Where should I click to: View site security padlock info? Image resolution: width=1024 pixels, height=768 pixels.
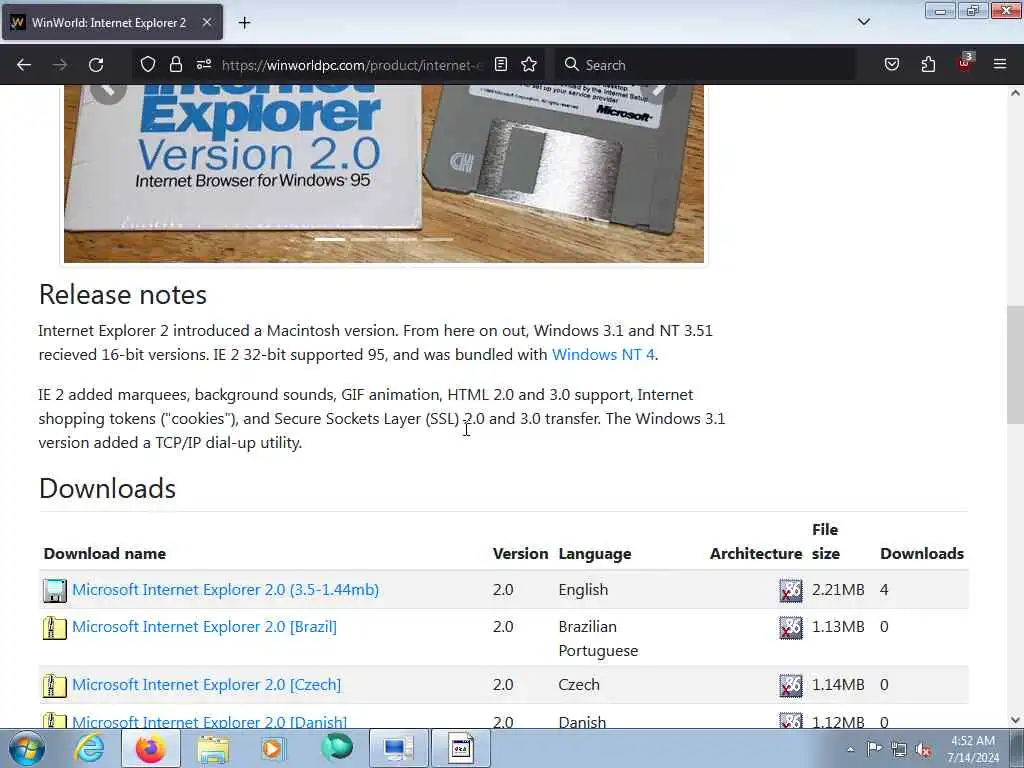tap(176, 65)
